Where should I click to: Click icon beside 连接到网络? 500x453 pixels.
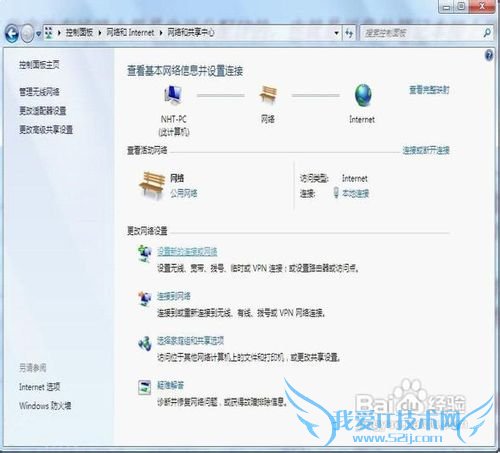[x=145, y=298]
